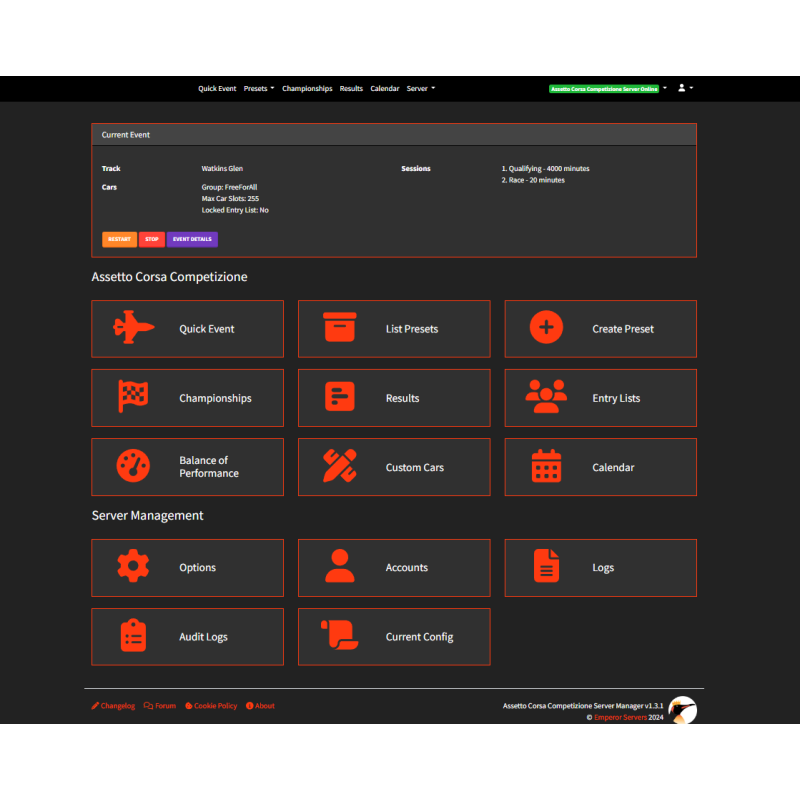Viewport: 800px width, 800px height.
Task: Click the Audit Logs clipboard icon
Action: point(133,636)
